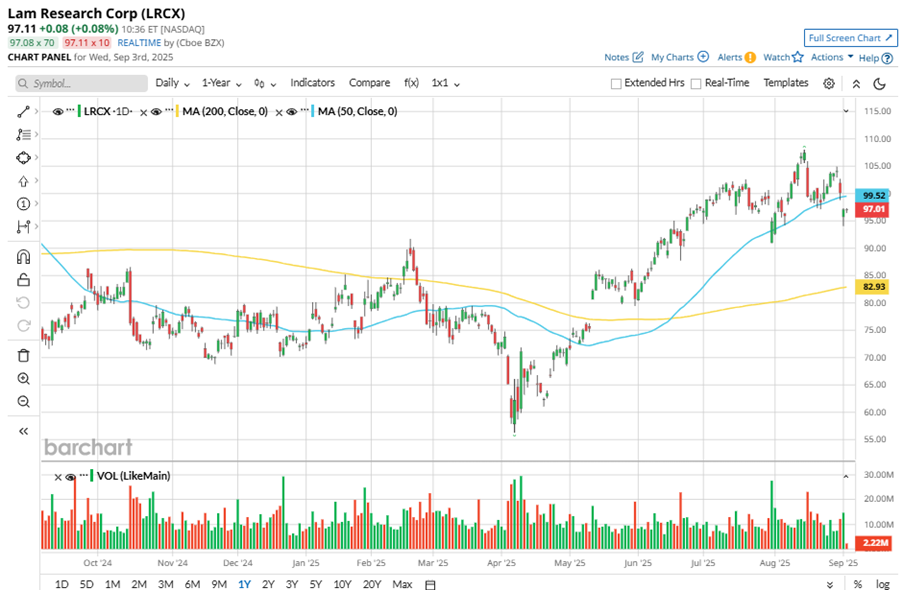This screenshot has width=903, height=590.
Task: Choose the arrow marker tool
Action: (23, 181)
